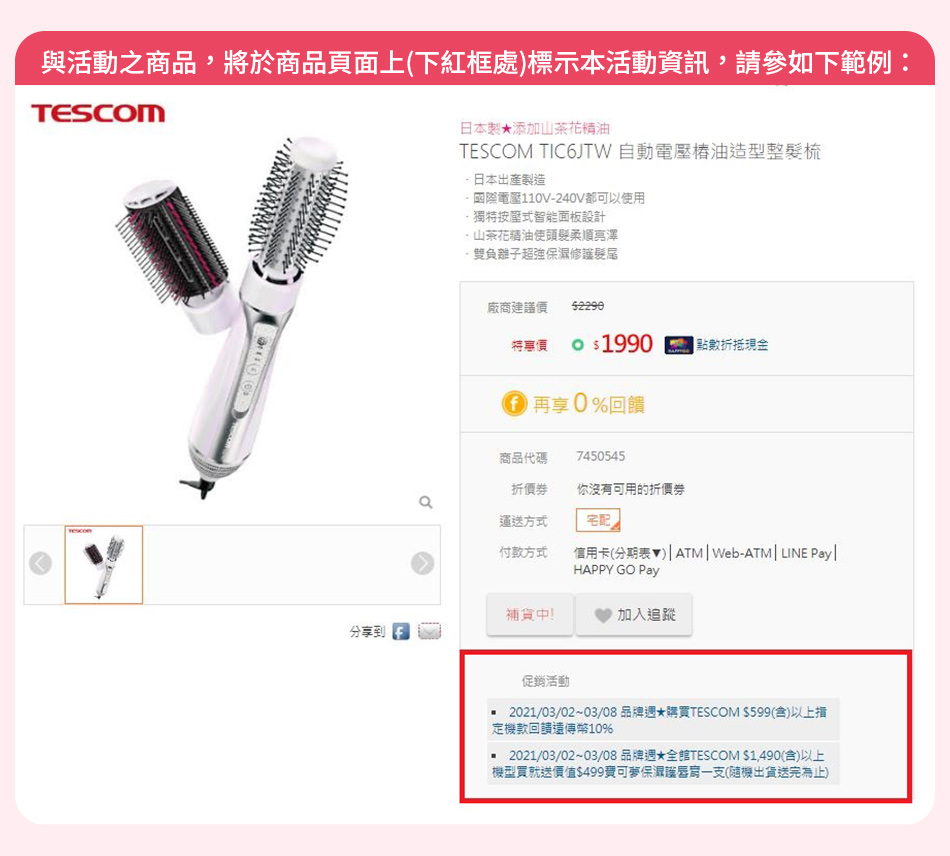Screen dimensions: 950x856
Task: Open the 信用卡(分期表▼) installment dropdown
Action: point(620,553)
